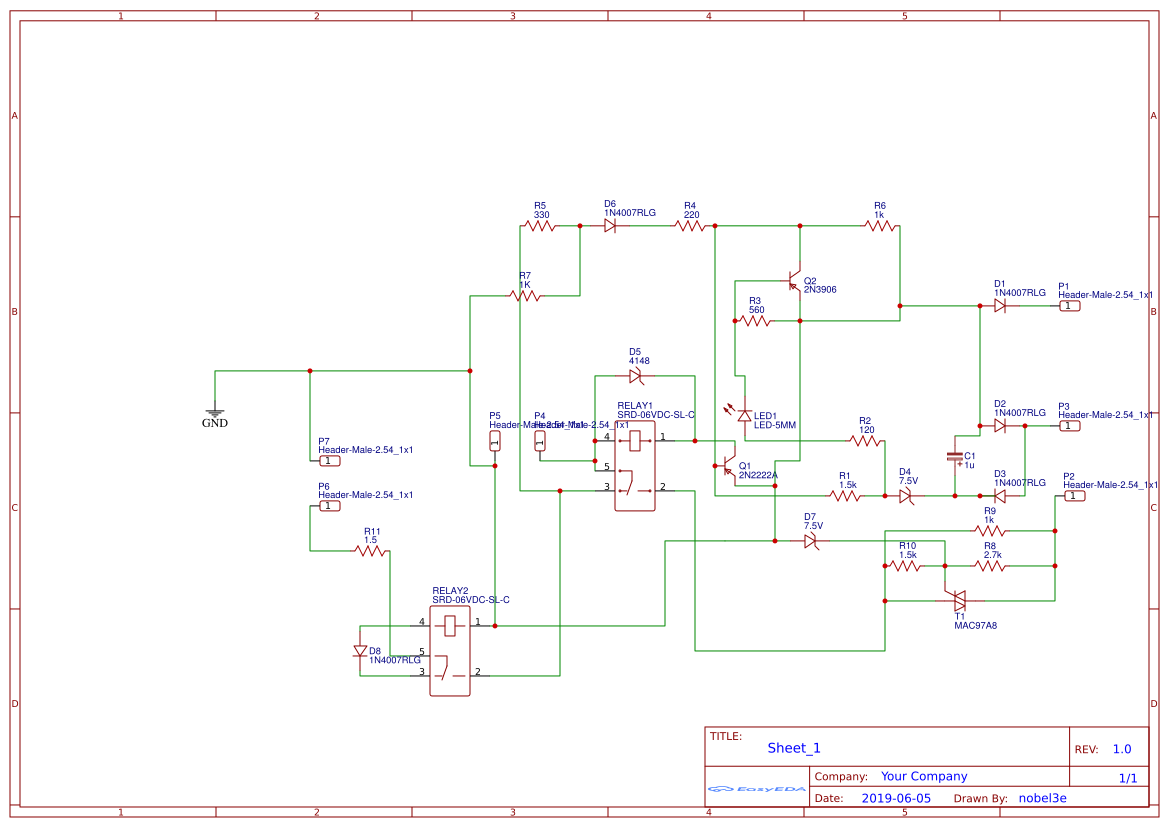The height and width of the screenshot is (827, 1169).
Task: Select the D6 diode symbol
Action: [x=610, y=225]
